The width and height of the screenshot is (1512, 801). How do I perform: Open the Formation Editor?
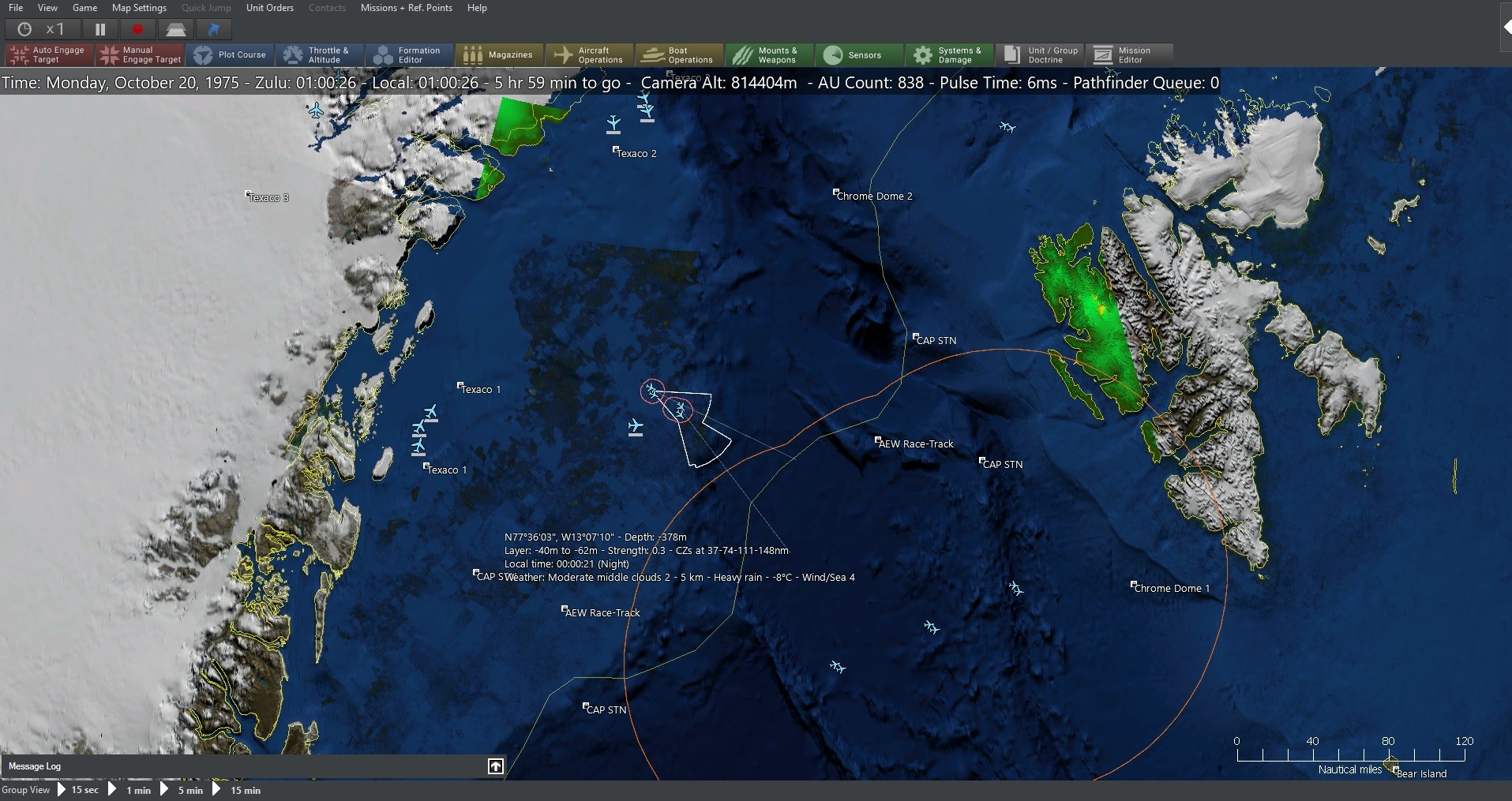click(408, 54)
